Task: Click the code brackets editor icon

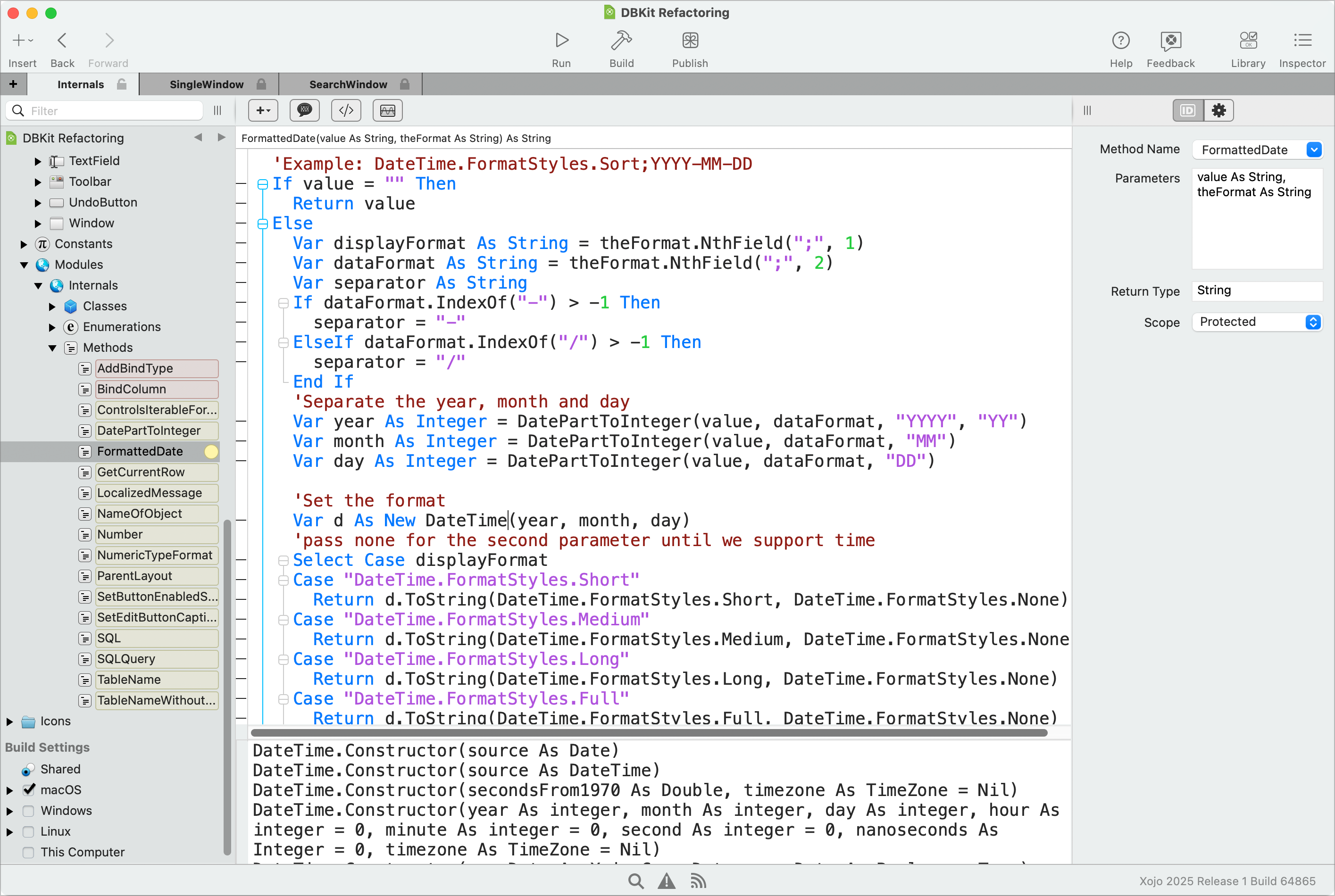Action: [x=346, y=110]
